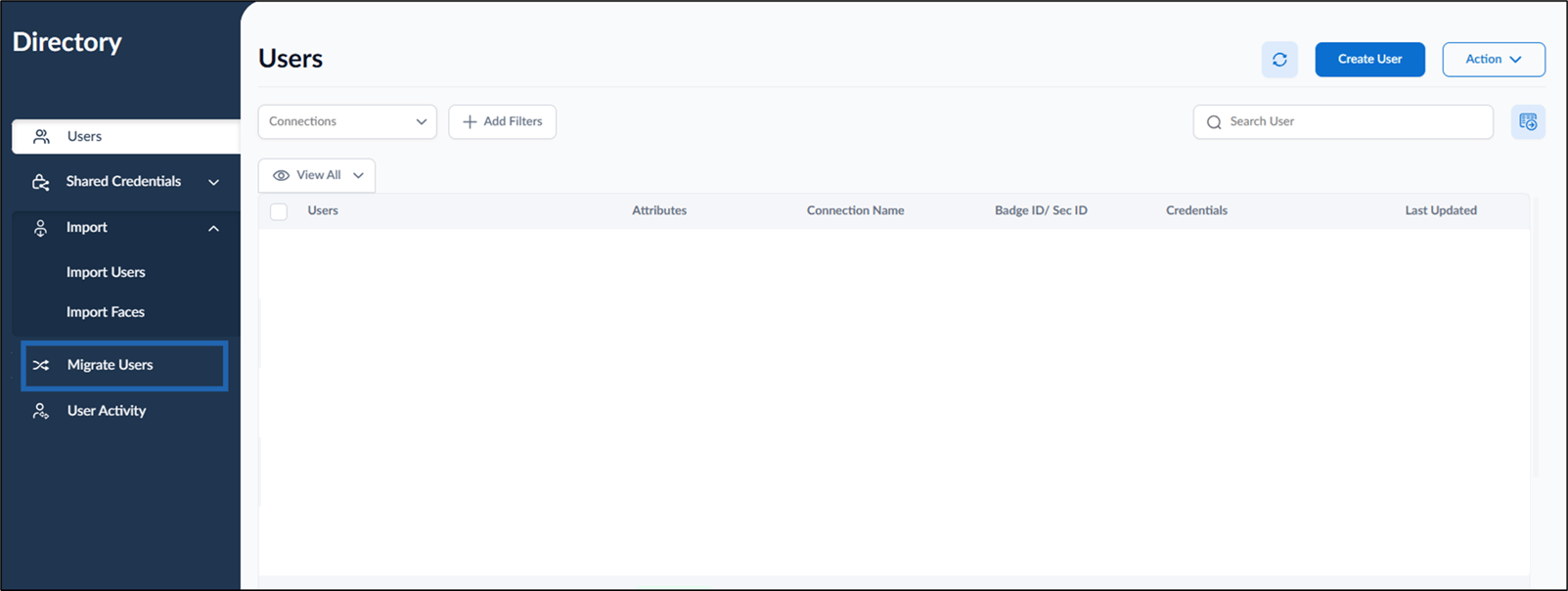This screenshot has height=591, width=1568.
Task: Open the Action dropdown menu
Action: coord(1494,60)
